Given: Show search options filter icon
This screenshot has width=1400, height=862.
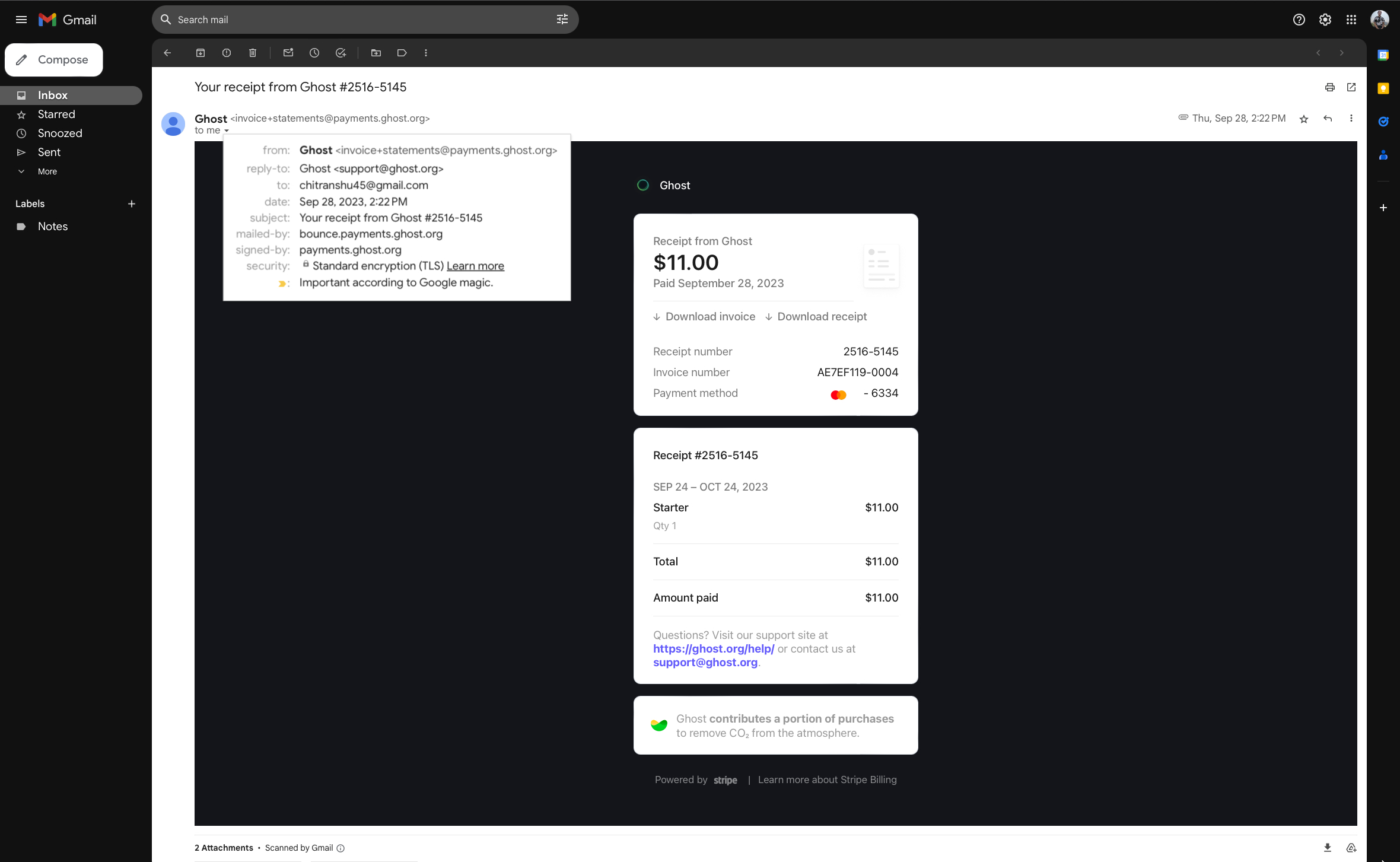Looking at the screenshot, I should coord(562,20).
